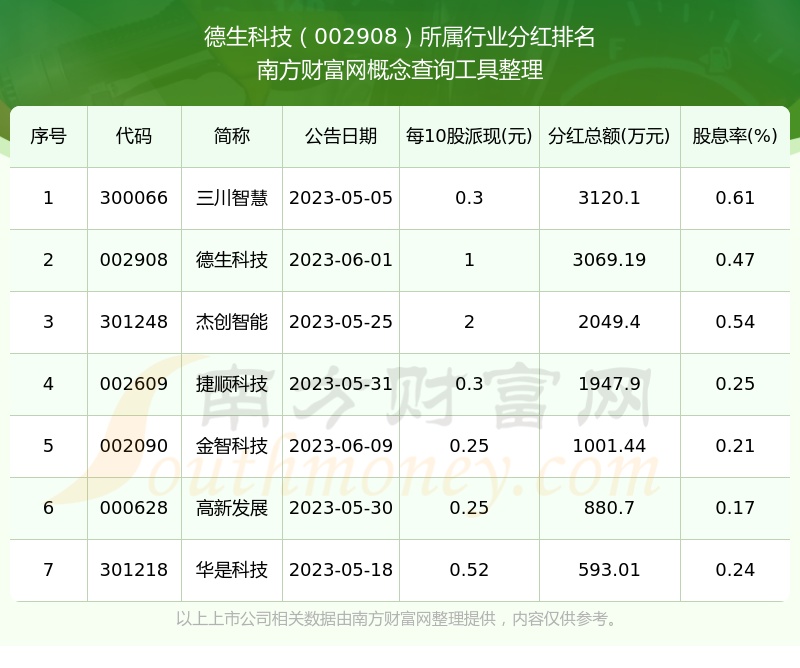Click the 序号 column header
The height and width of the screenshot is (668, 800).
coord(48,136)
